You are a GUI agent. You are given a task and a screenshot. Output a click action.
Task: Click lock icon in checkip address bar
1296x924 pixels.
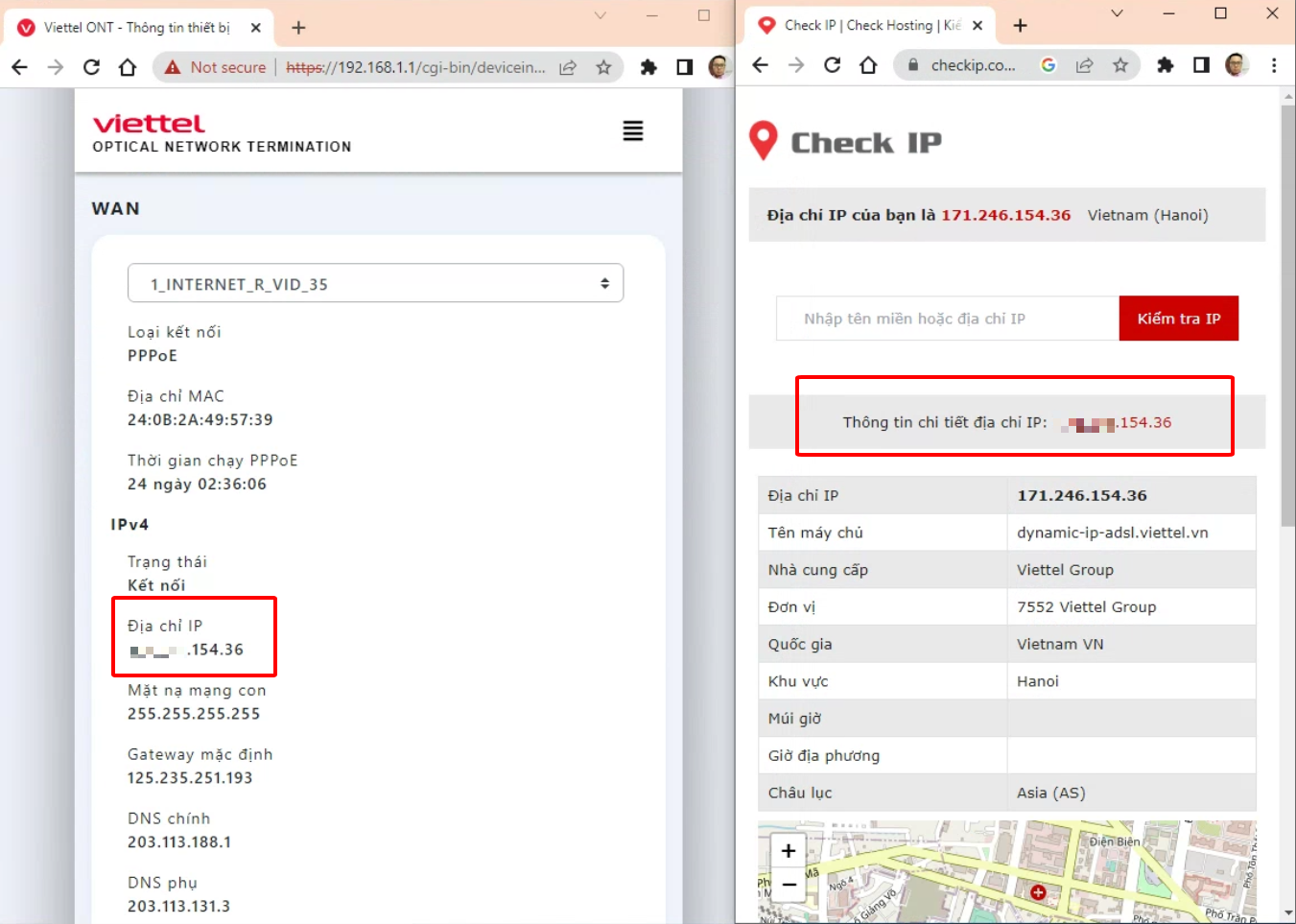[912, 65]
